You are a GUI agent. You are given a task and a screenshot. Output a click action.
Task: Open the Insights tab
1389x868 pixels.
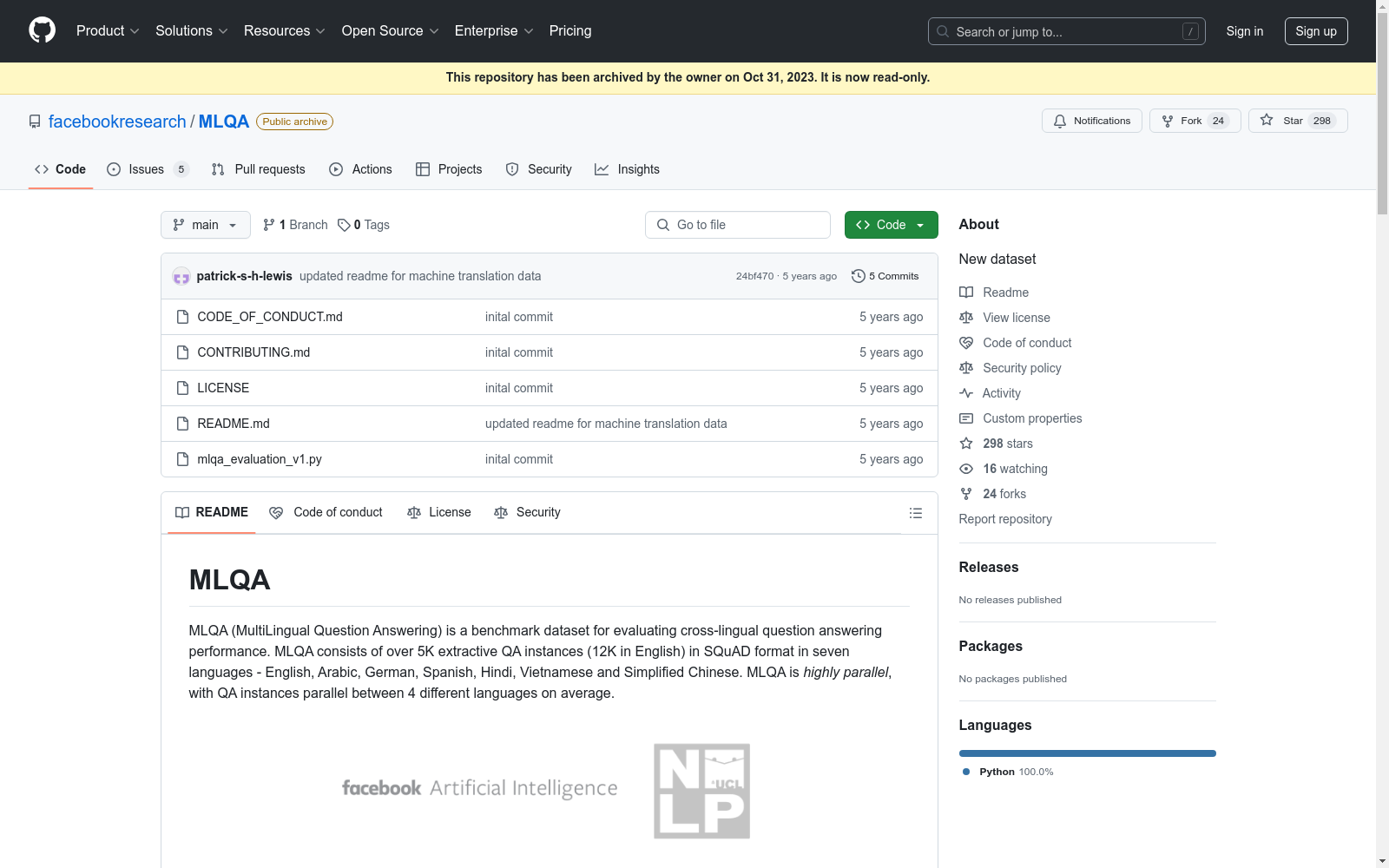coord(627,169)
